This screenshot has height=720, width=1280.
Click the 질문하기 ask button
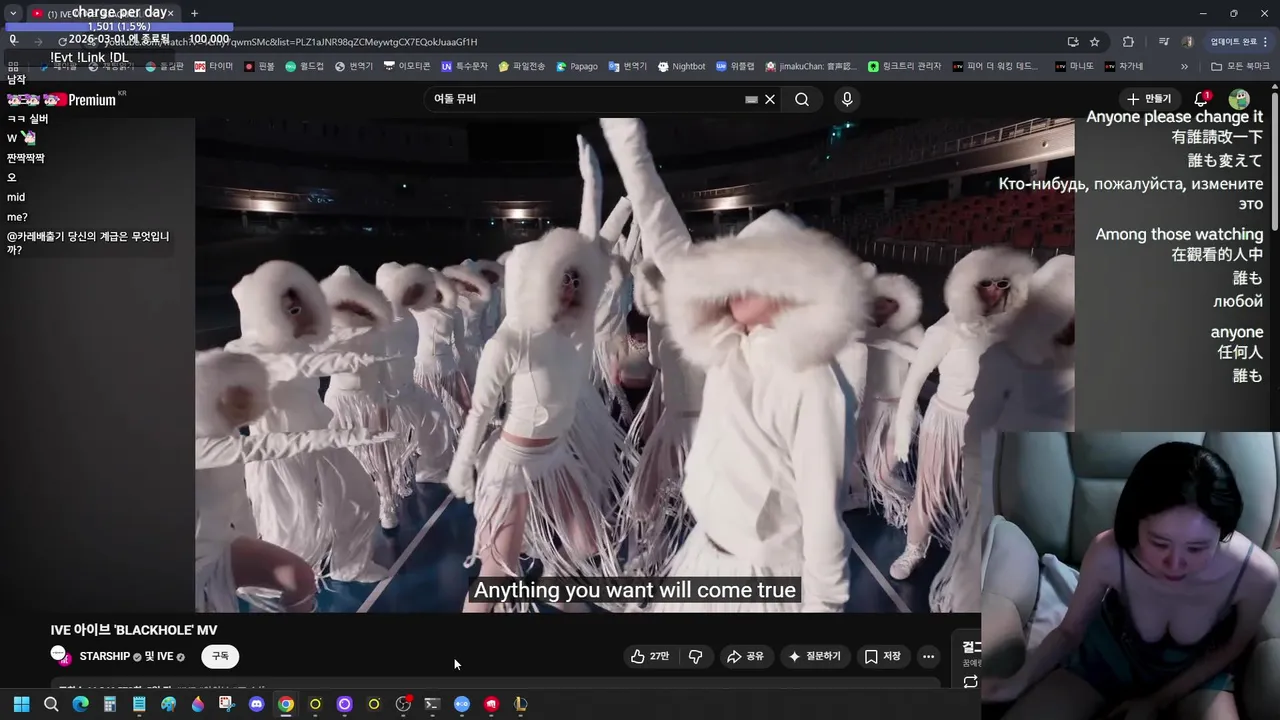814,656
